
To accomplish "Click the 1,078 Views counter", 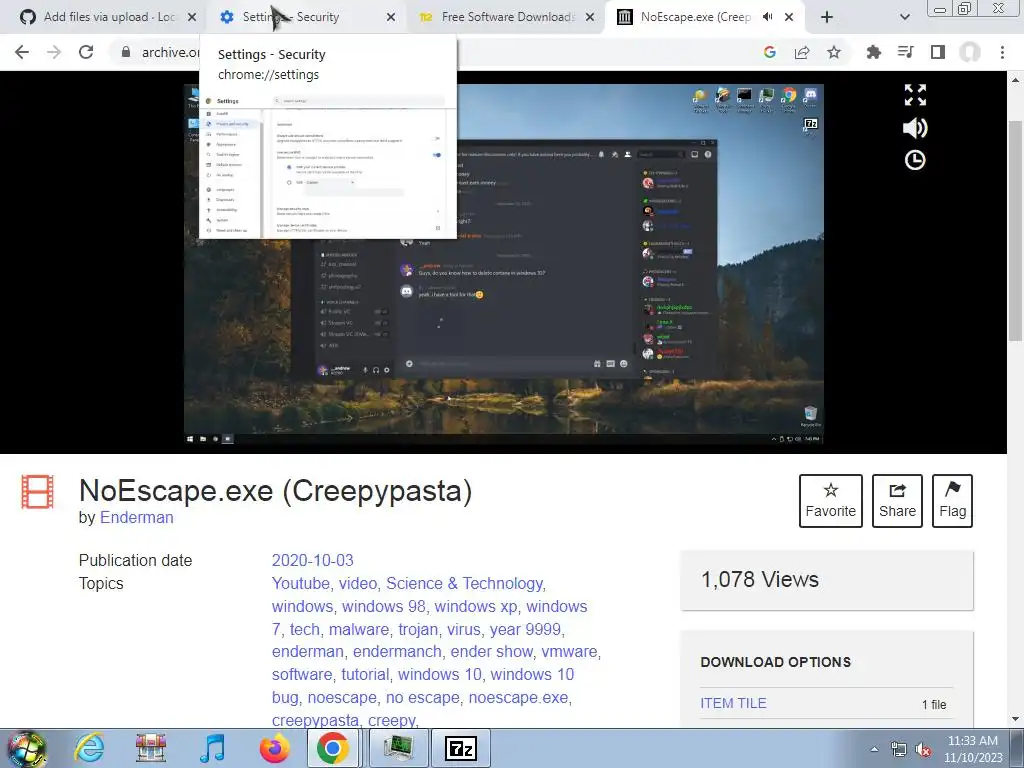I will click(x=827, y=580).
